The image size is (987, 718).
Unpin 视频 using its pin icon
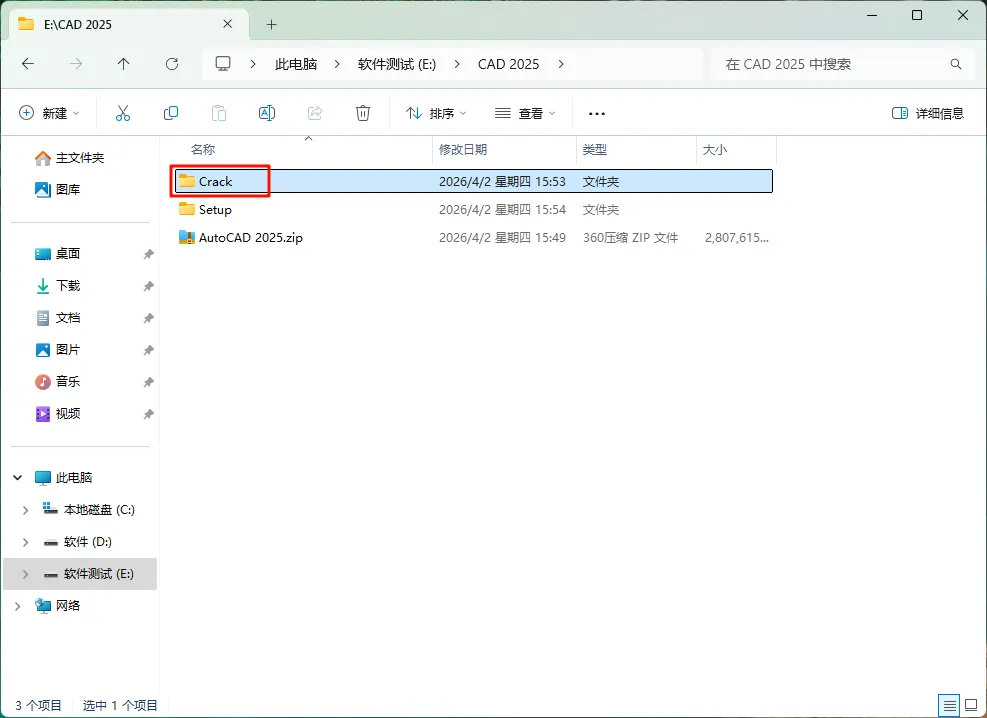[x=148, y=414]
